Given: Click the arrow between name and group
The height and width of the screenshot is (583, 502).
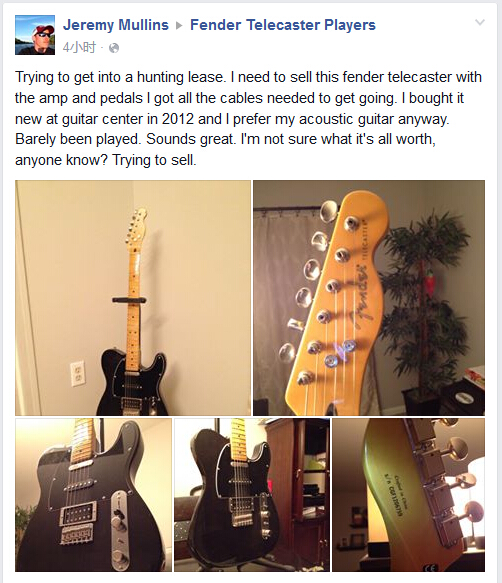Looking at the screenshot, I should (x=179, y=26).
